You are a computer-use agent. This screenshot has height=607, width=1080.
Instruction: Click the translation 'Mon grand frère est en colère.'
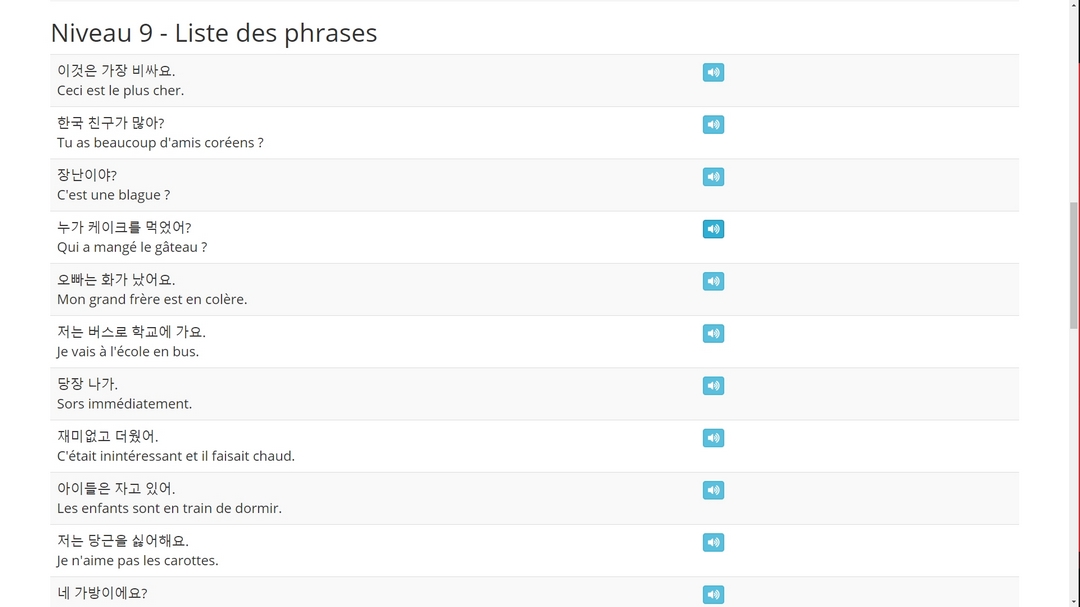tap(152, 299)
